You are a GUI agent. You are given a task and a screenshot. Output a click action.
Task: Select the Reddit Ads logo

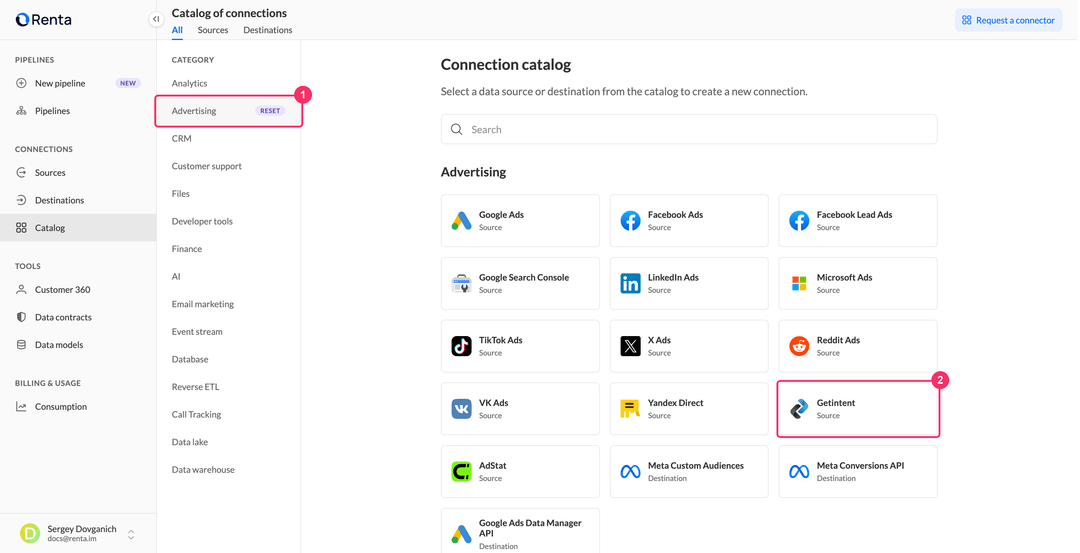[799, 346]
